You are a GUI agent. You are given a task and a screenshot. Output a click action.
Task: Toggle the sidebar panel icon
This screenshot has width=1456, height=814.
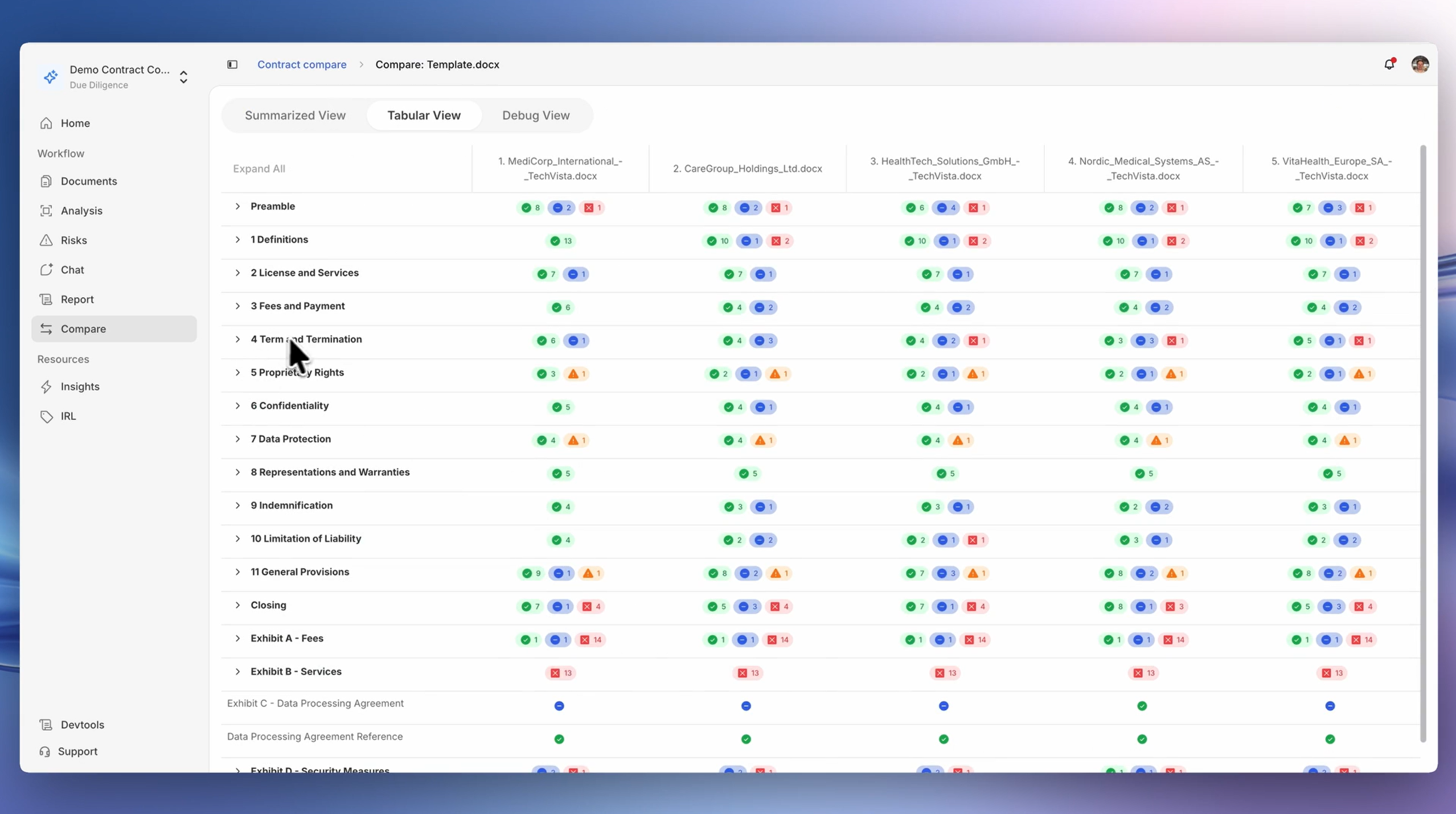(x=232, y=64)
